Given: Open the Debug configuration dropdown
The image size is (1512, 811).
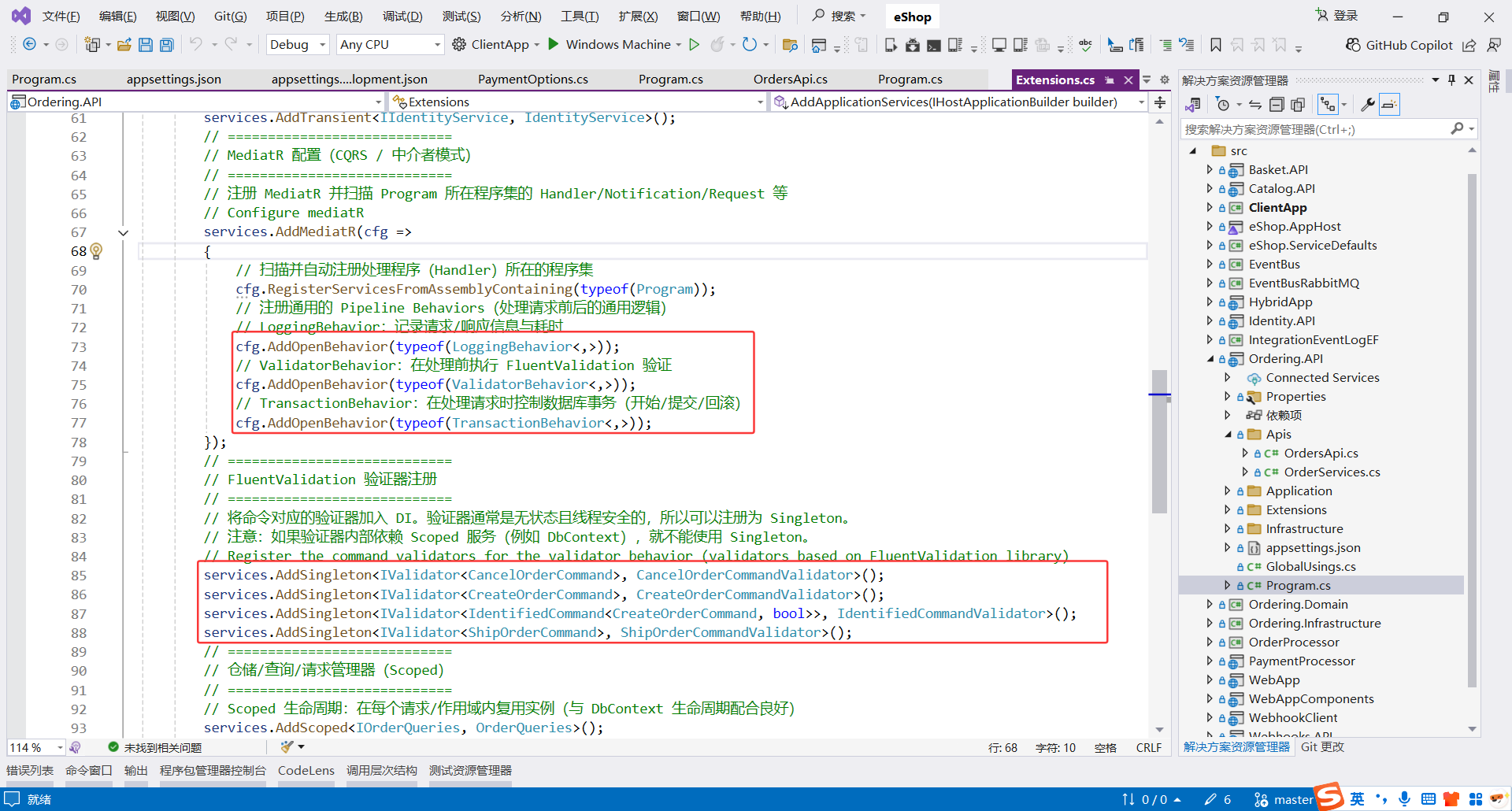Looking at the screenshot, I should coord(298,45).
